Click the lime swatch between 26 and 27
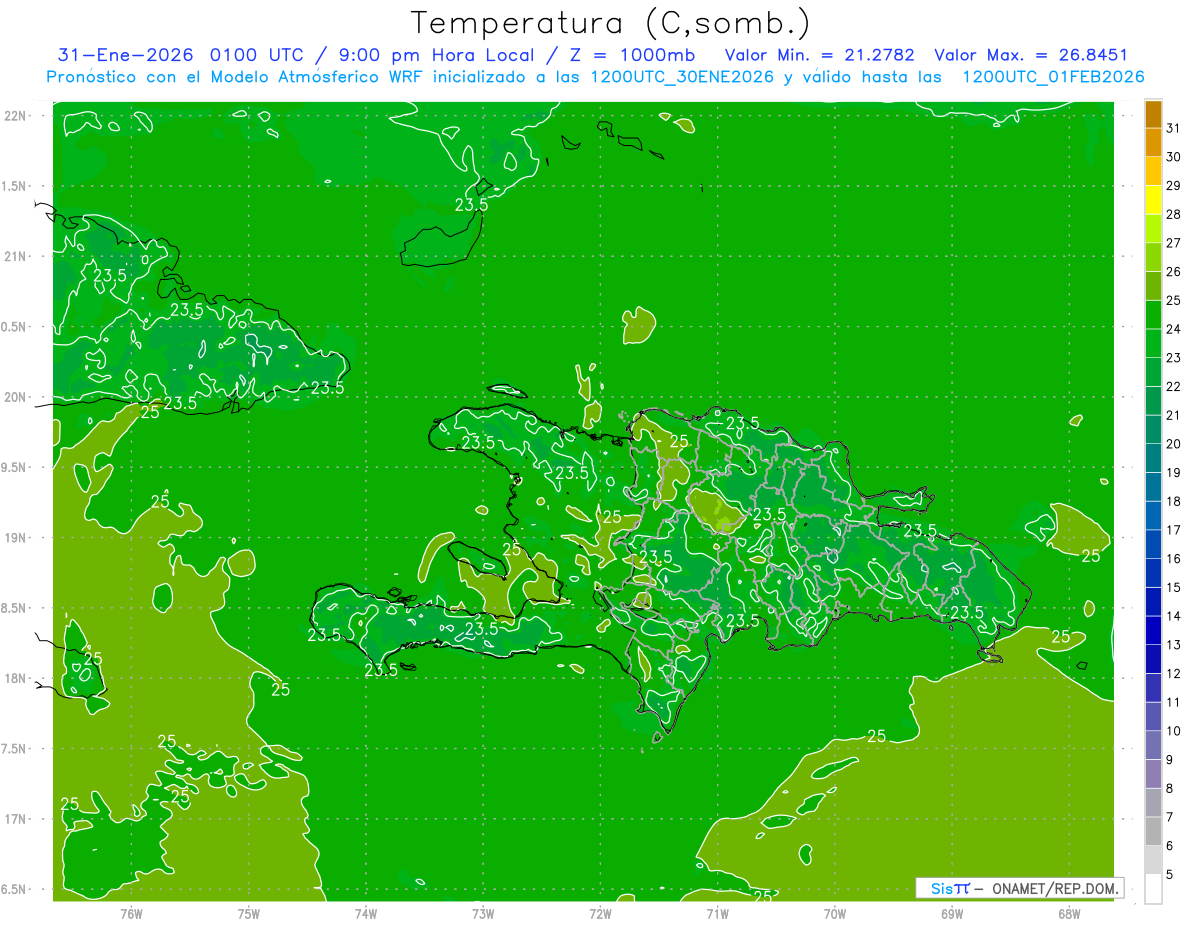Viewport: 1200px width, 927px height. pos(1153,257)
